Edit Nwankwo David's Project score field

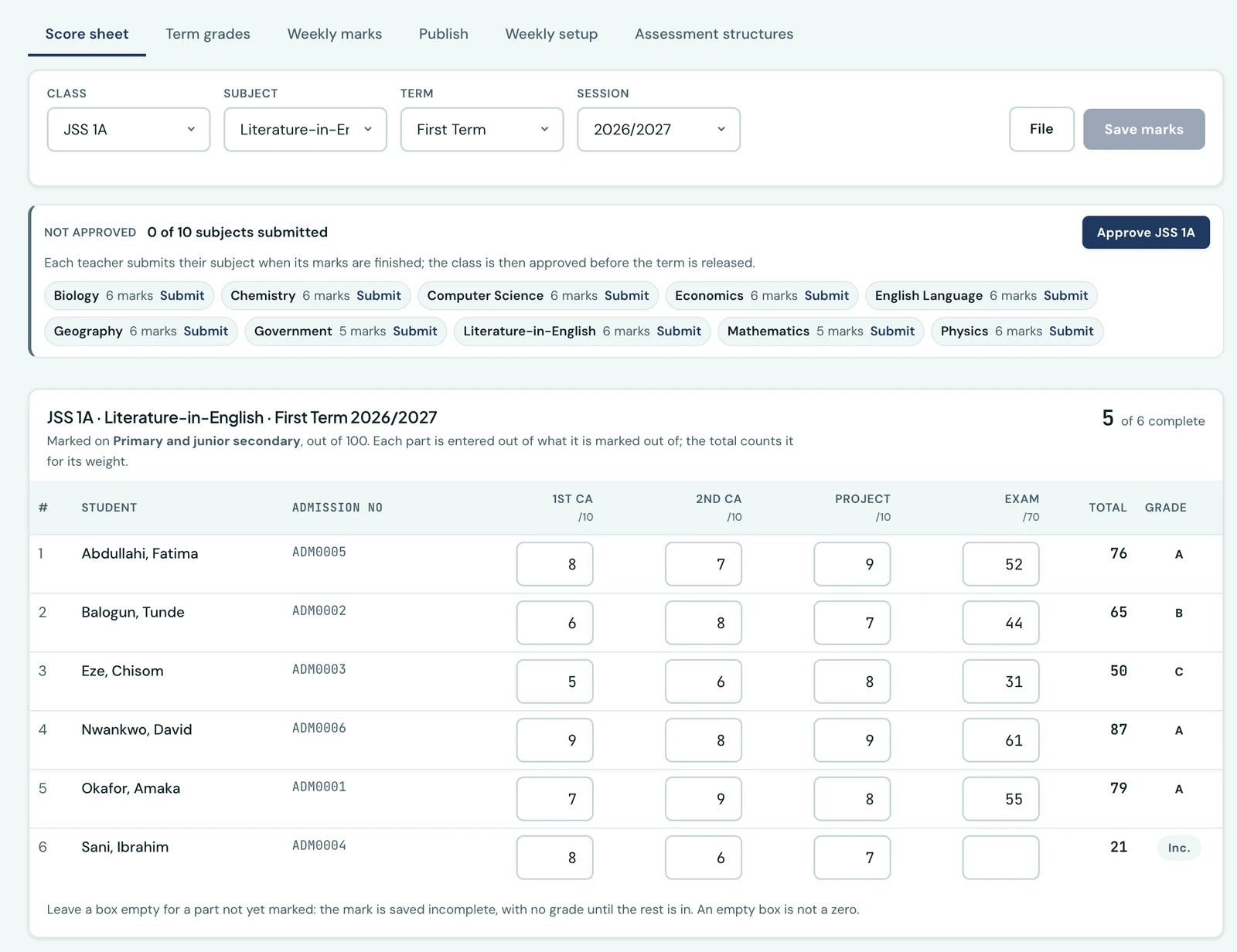852,740
